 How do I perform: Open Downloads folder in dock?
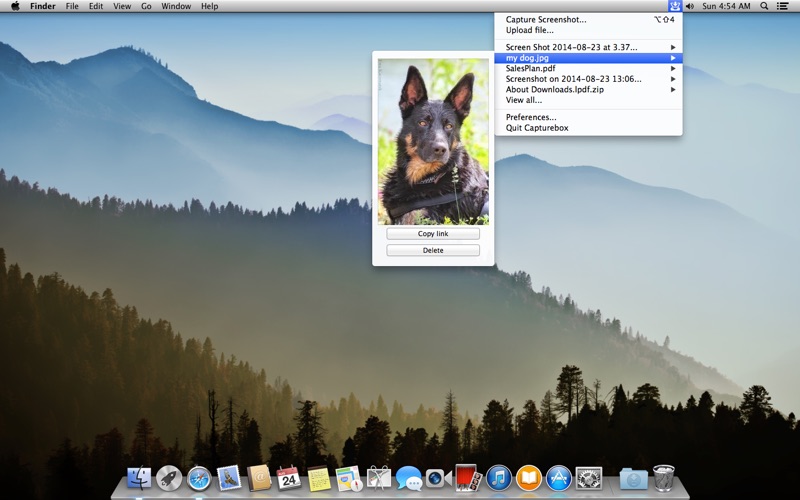[634, 479]
